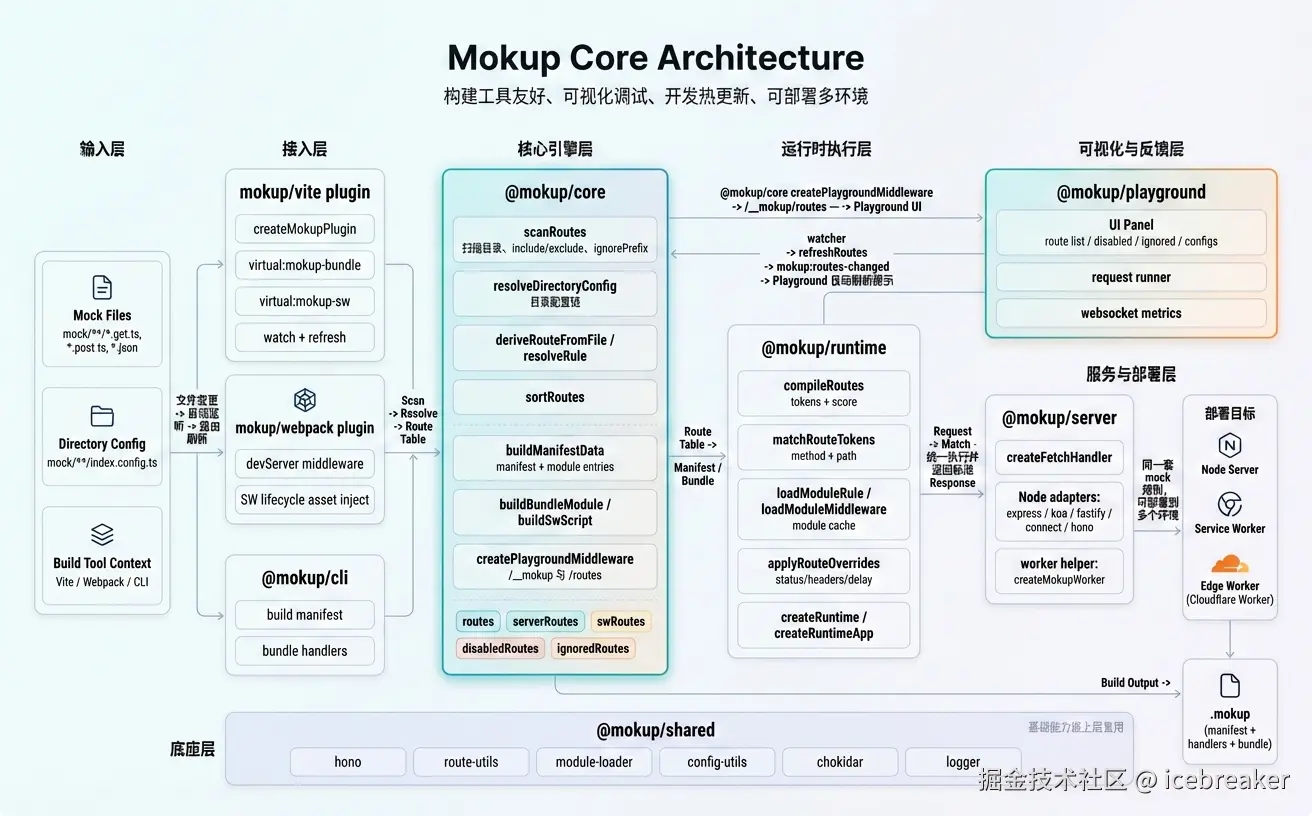
Task: Click the websocket metrics box
Action: click(x=1131, y=313)
